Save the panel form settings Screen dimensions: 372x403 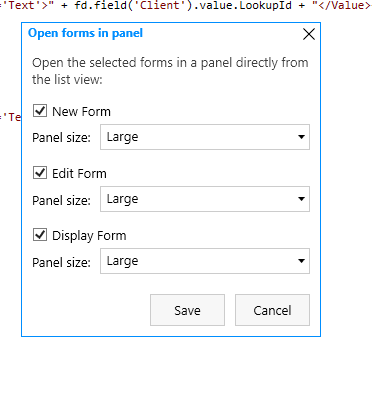187,310
